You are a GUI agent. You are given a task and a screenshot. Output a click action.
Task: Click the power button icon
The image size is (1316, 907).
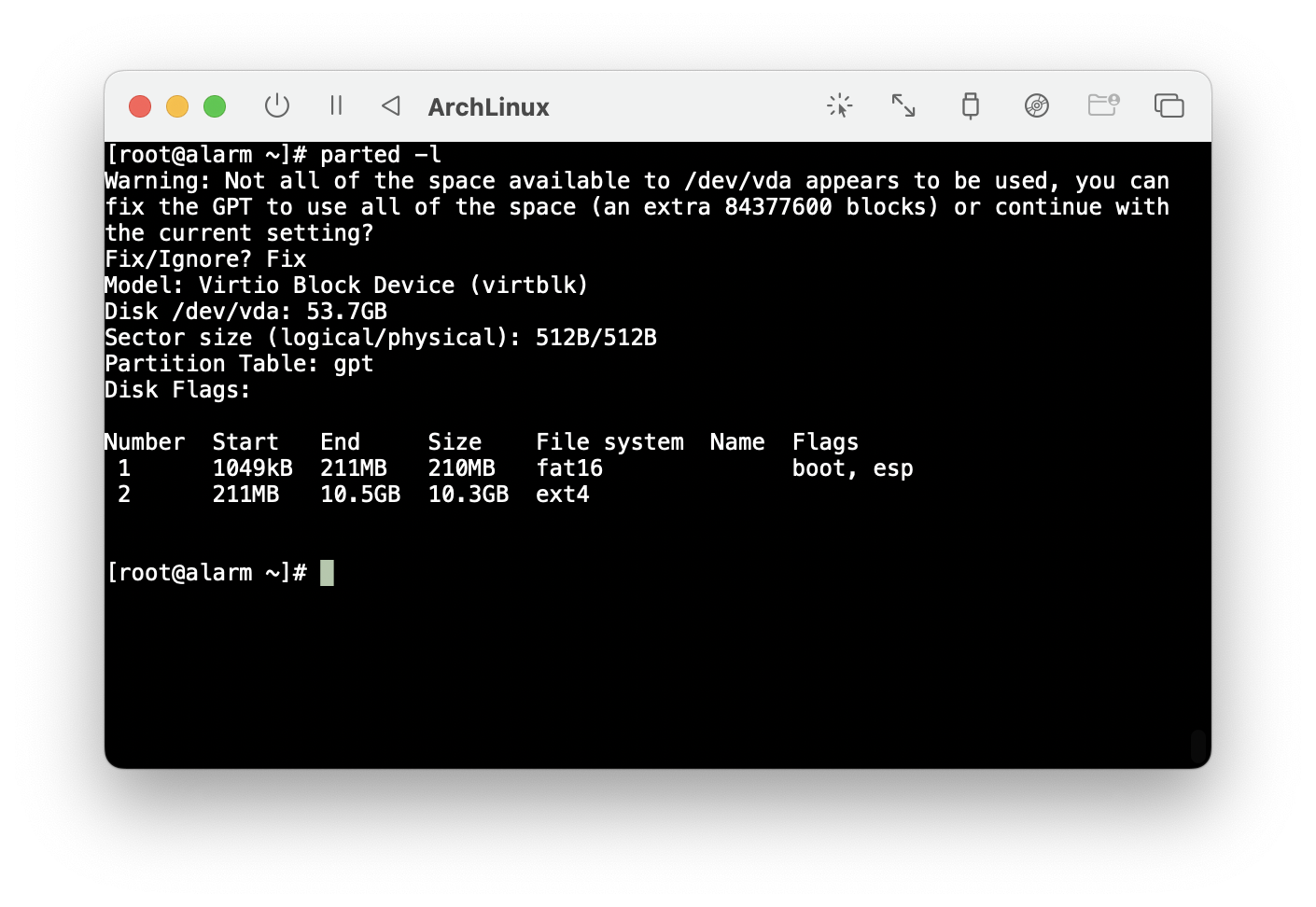277,105
